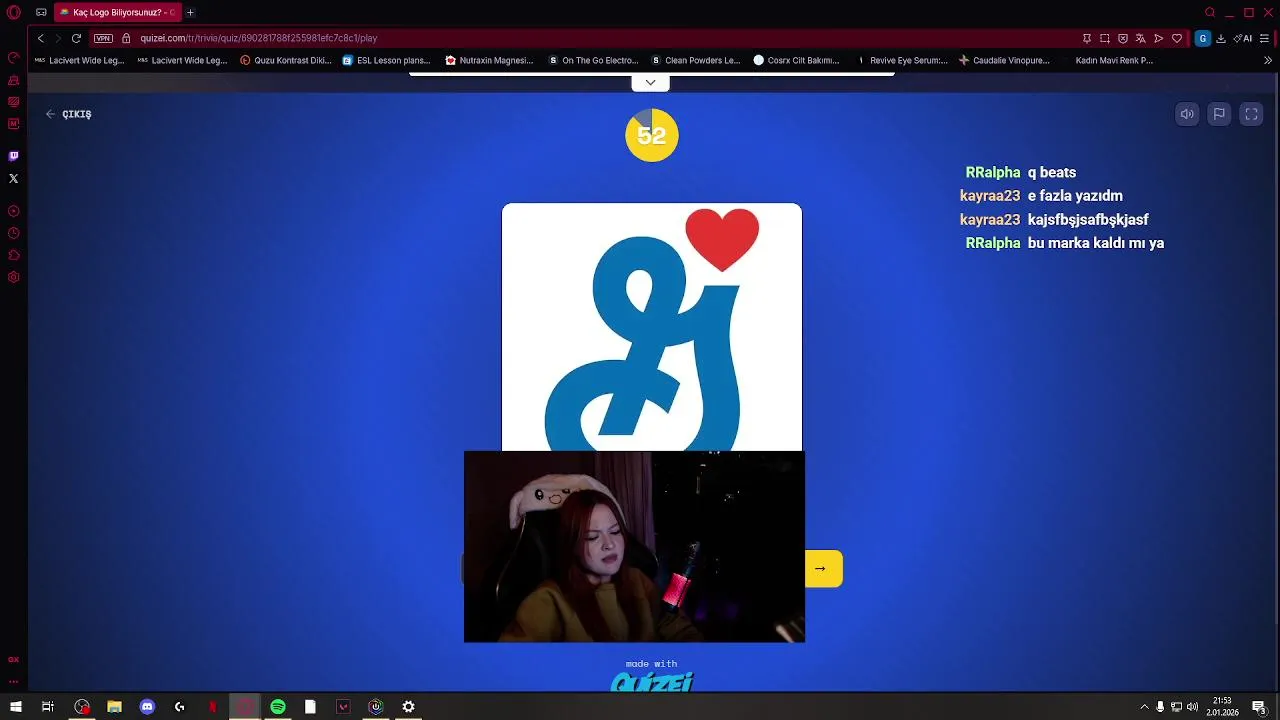Screen dimensions: 1280x720
Task: Click the blue G logo question image
Action: tap(652, 328)
